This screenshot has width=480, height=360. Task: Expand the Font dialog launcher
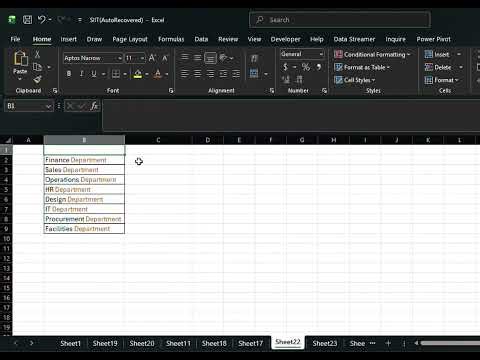(x=171, y=91)
